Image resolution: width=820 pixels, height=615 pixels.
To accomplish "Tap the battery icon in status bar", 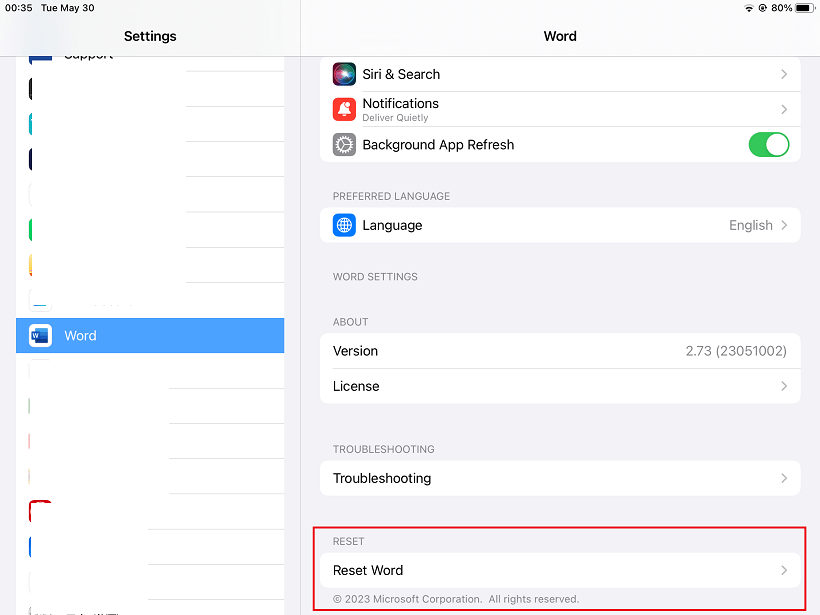I will click(805, 8).
